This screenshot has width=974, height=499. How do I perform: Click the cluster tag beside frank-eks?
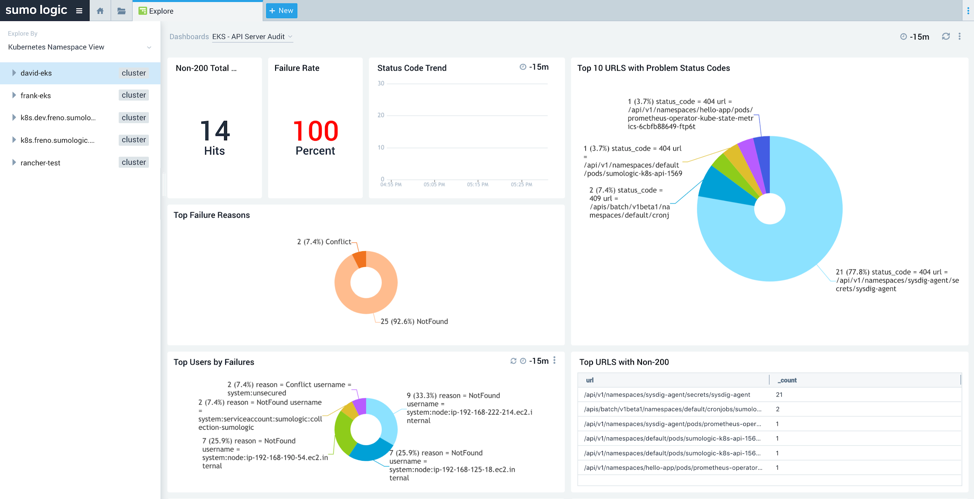(x=134, y=95)
